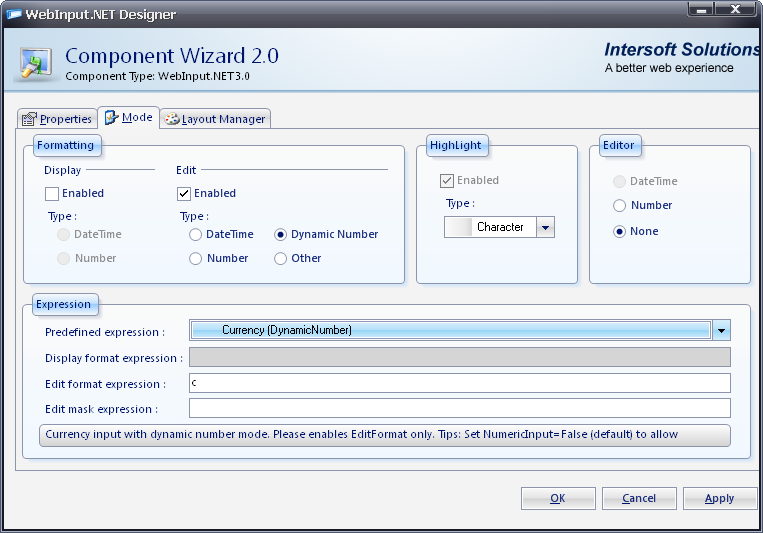Choose the Edit type Other radio button

(281, 259)
